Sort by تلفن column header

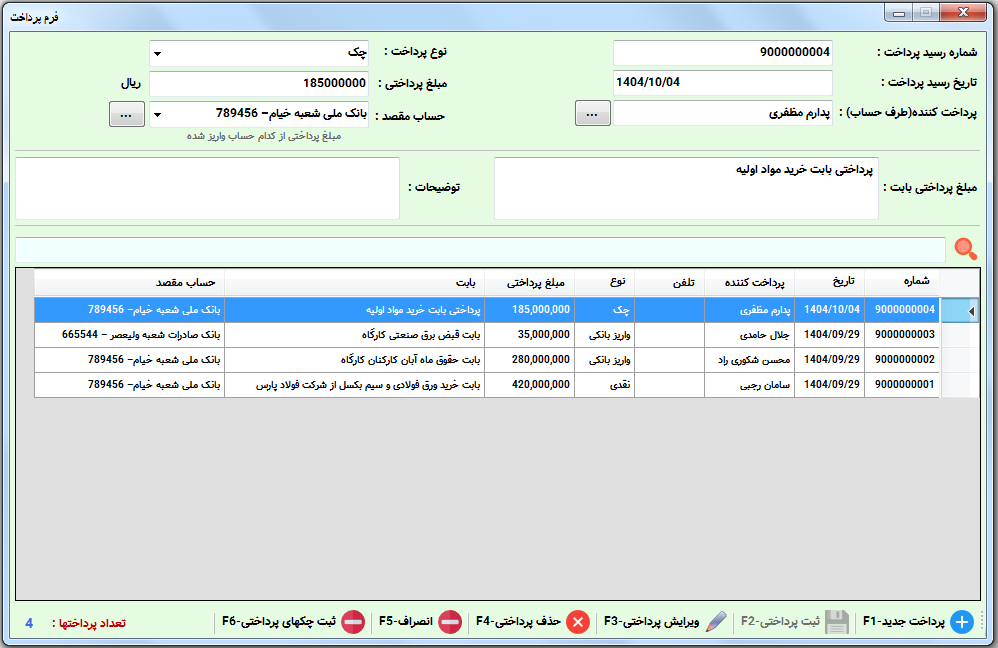point(669,283)
